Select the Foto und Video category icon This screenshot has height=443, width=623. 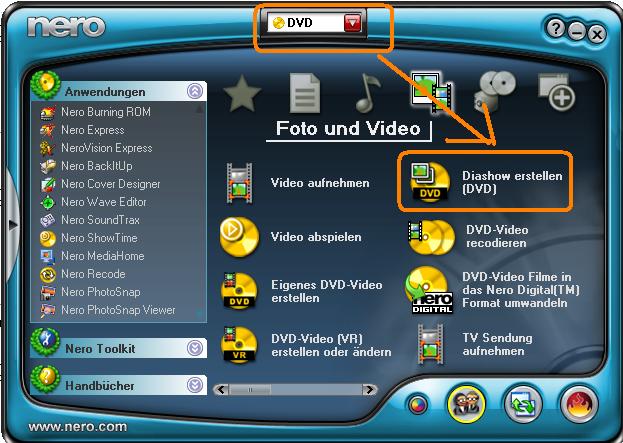click(x=431, y=93)
